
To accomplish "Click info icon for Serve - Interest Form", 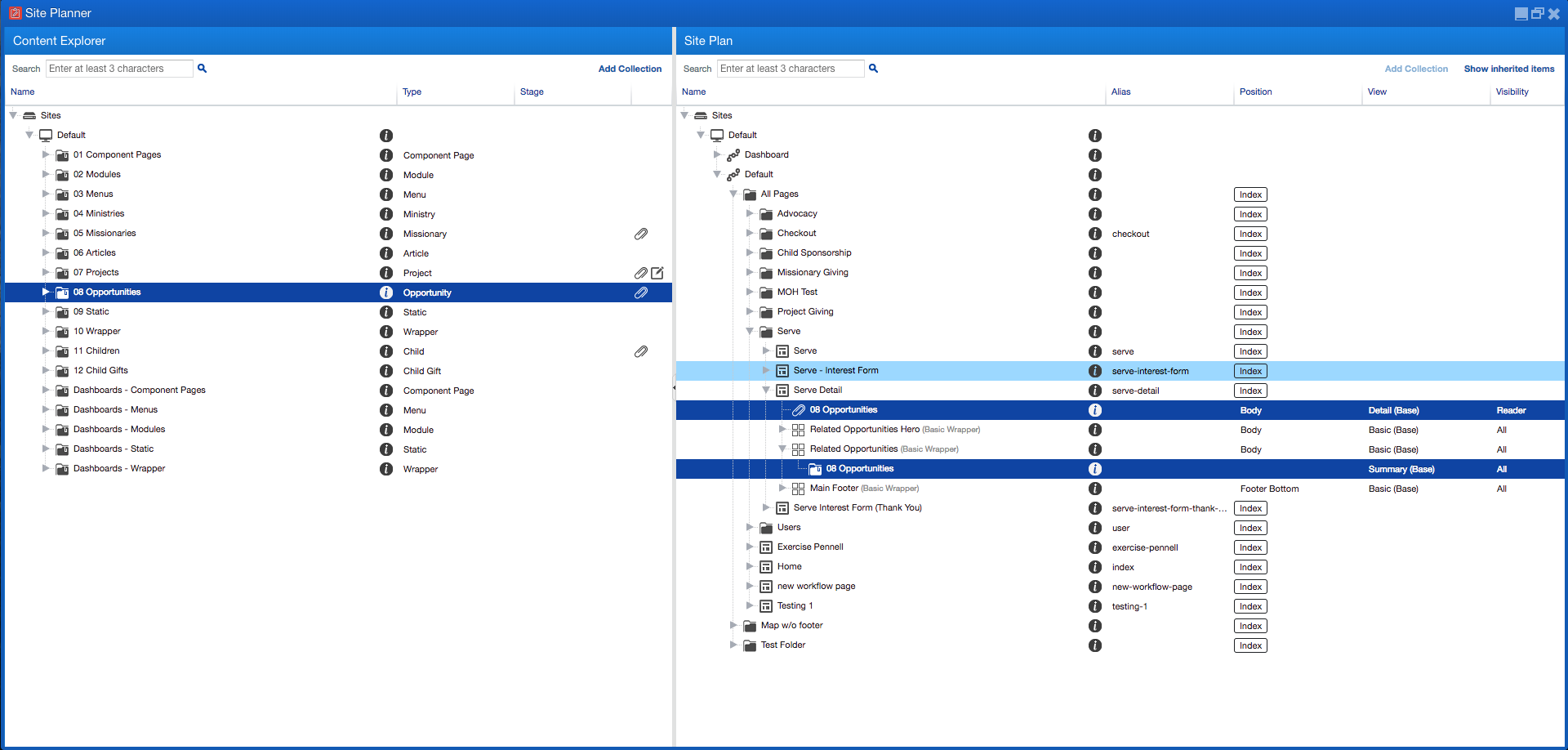I will 1095,371.
